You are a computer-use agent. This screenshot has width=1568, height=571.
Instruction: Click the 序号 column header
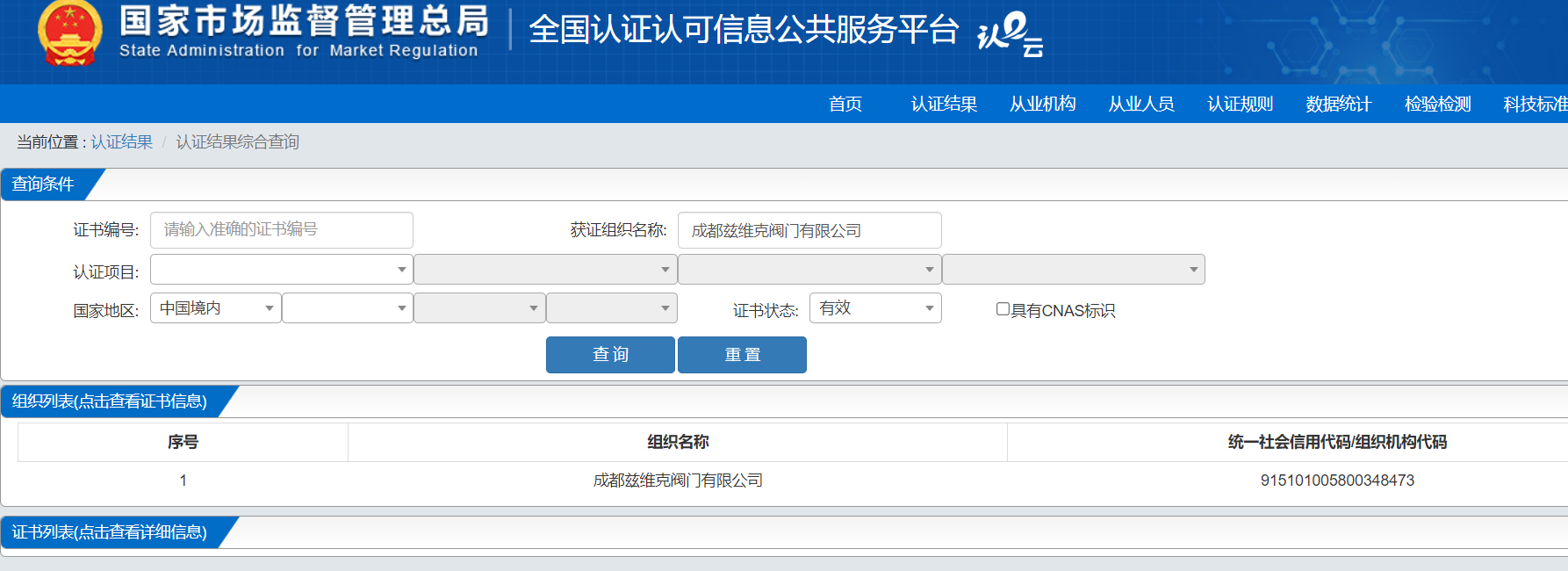(x=183, y=442)
